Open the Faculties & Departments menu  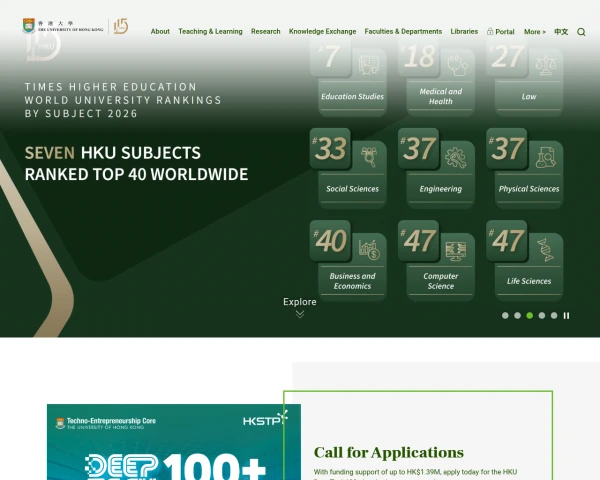(x=403, y=31)
